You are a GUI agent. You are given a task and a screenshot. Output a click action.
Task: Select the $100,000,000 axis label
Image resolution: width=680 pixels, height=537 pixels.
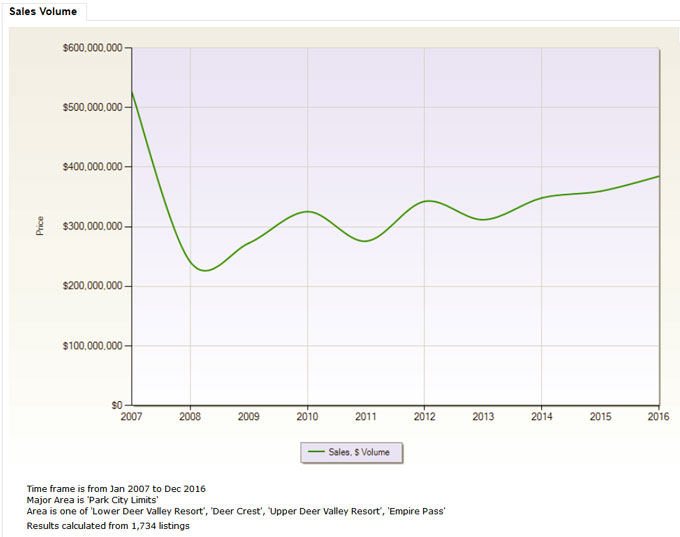pyautogui.click(x=93, y=346)
